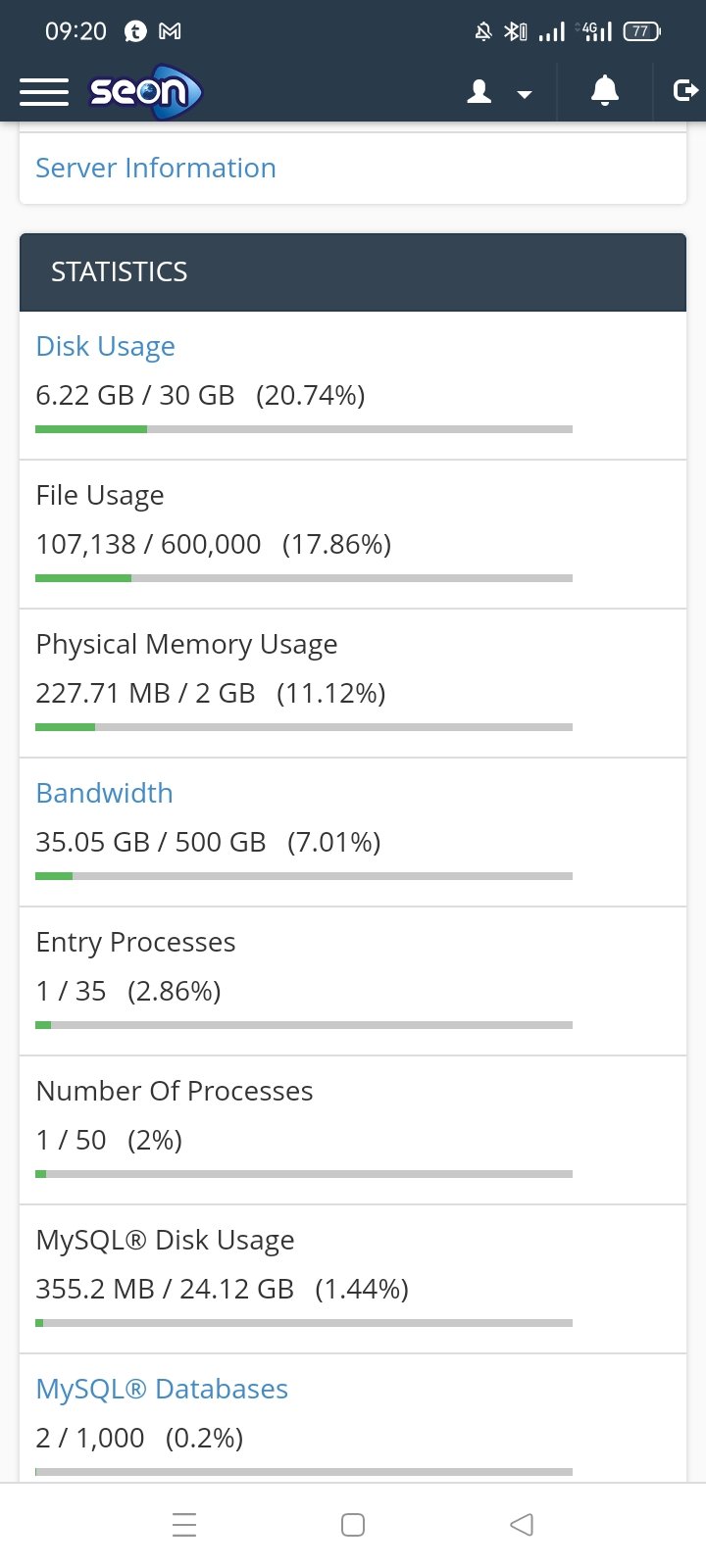The width and height of the screenshot is (706, 1568).
Task: Open the user account icon
Action: coord(479,92)
